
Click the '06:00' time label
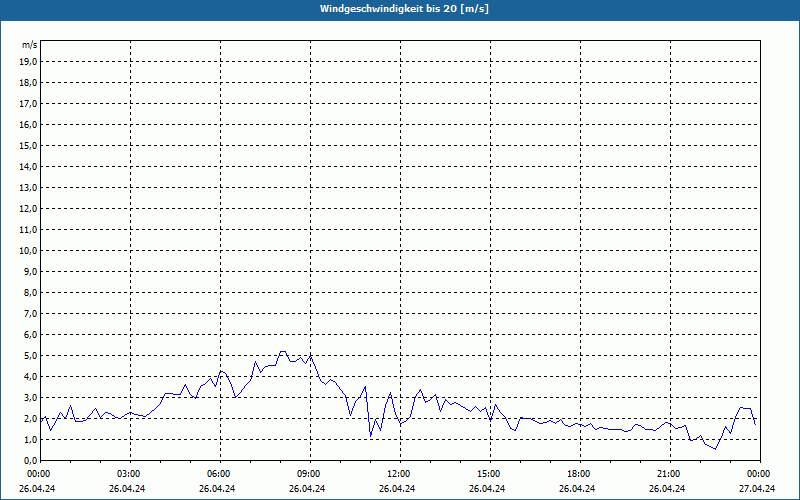(220, 474)
